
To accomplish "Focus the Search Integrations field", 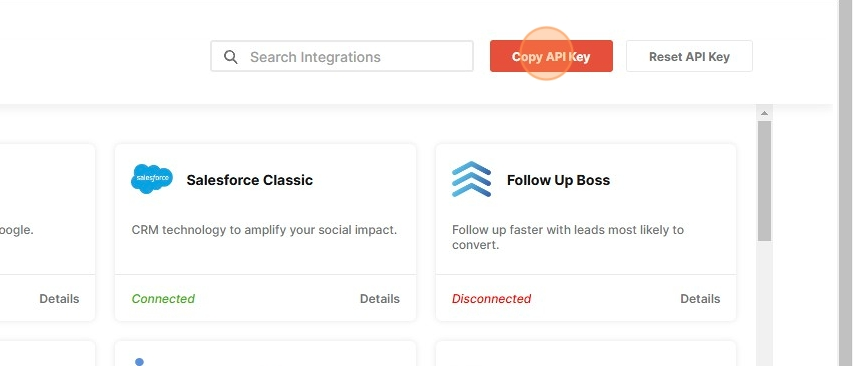I will pyautogui.click(x=342, y=56).
